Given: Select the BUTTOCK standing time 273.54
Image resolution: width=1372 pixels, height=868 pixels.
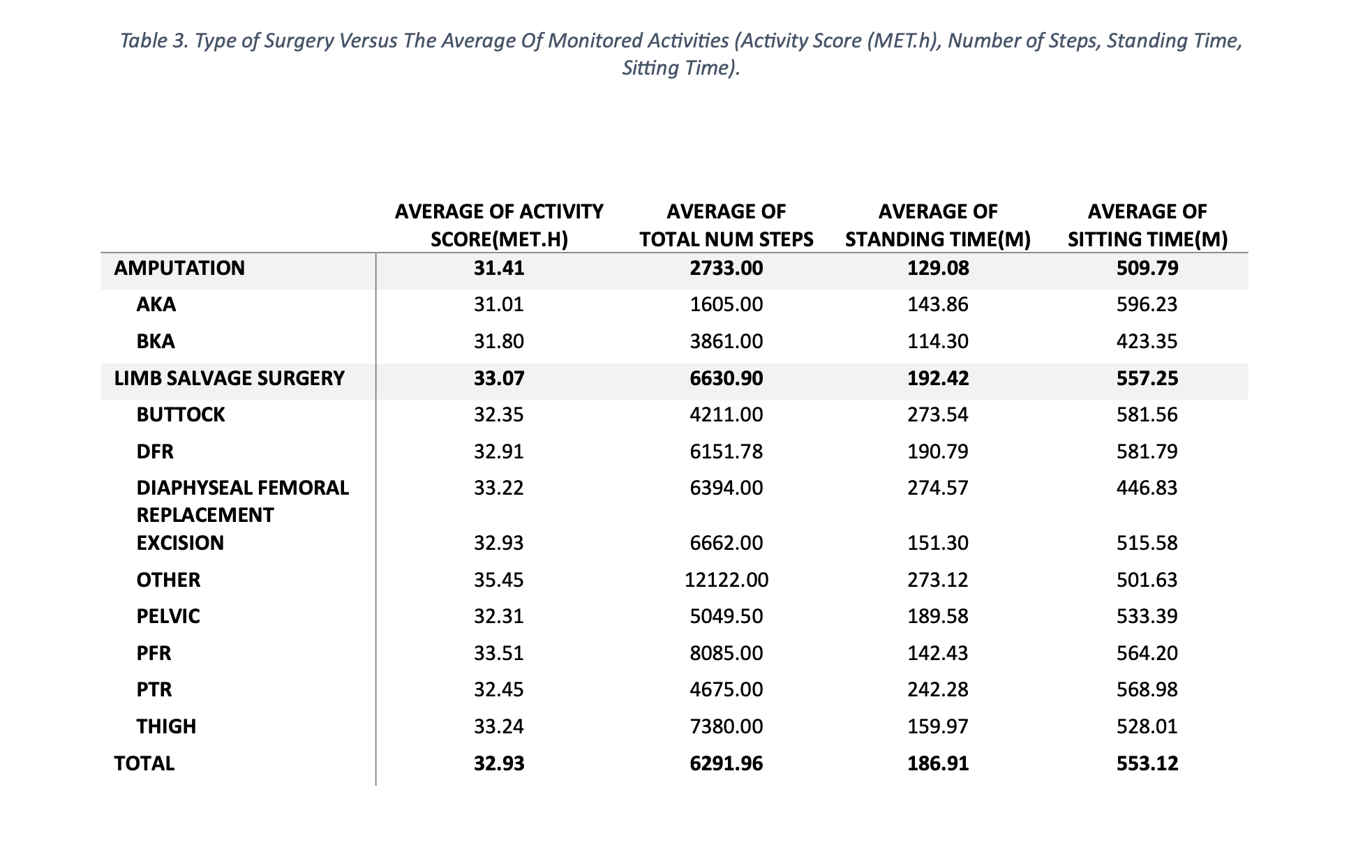Looking at the screenshot, I should point(938,414).
